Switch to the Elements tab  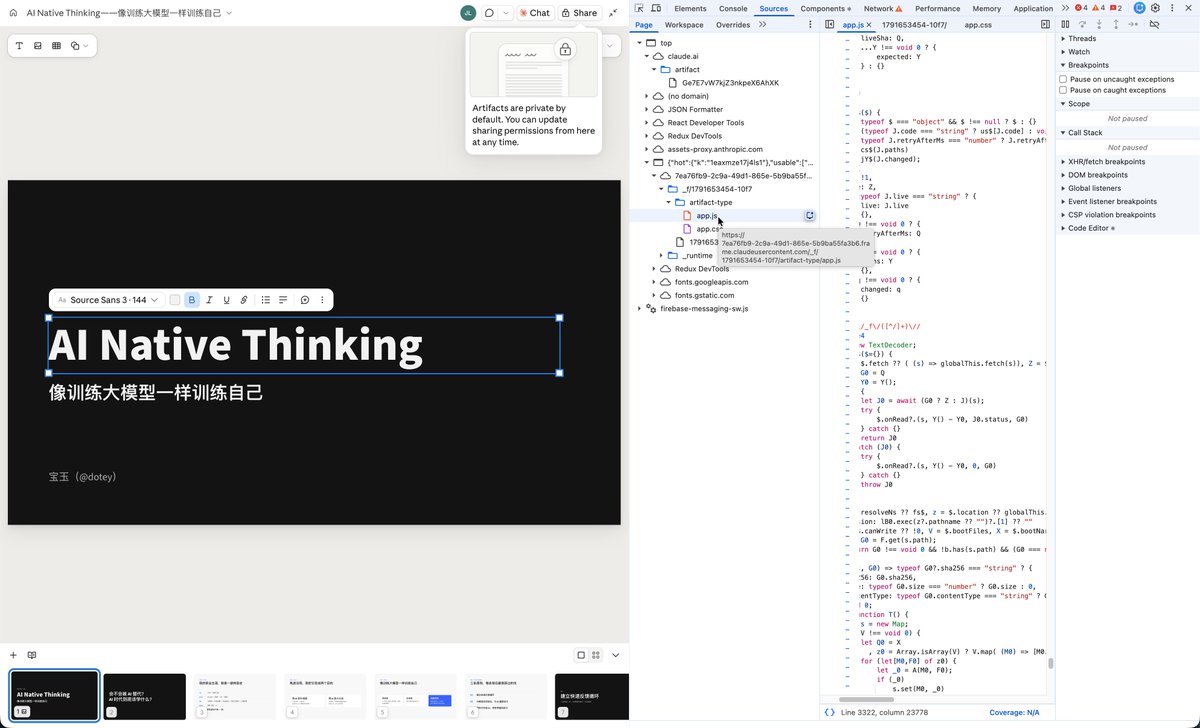[690, 8]
